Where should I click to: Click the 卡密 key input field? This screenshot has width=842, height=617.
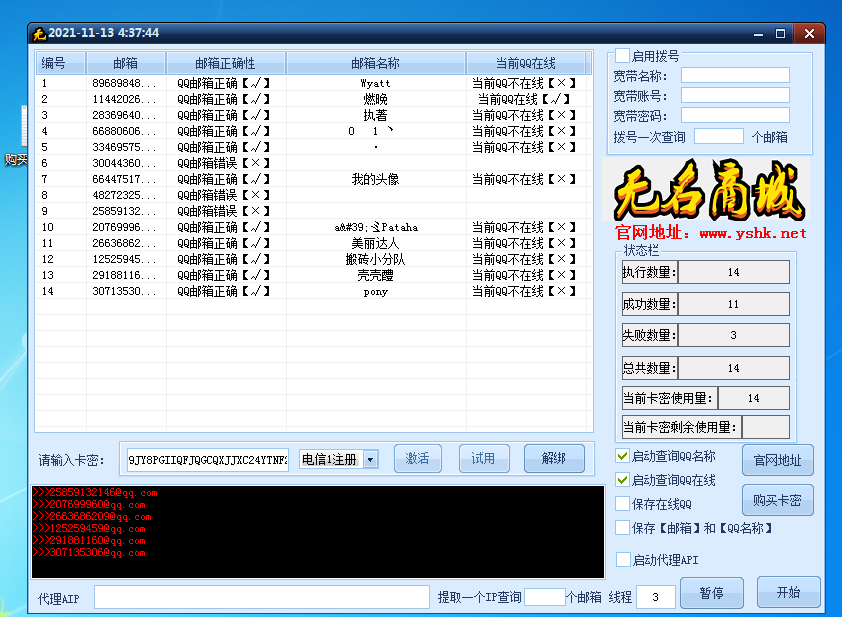pos(208,460)
